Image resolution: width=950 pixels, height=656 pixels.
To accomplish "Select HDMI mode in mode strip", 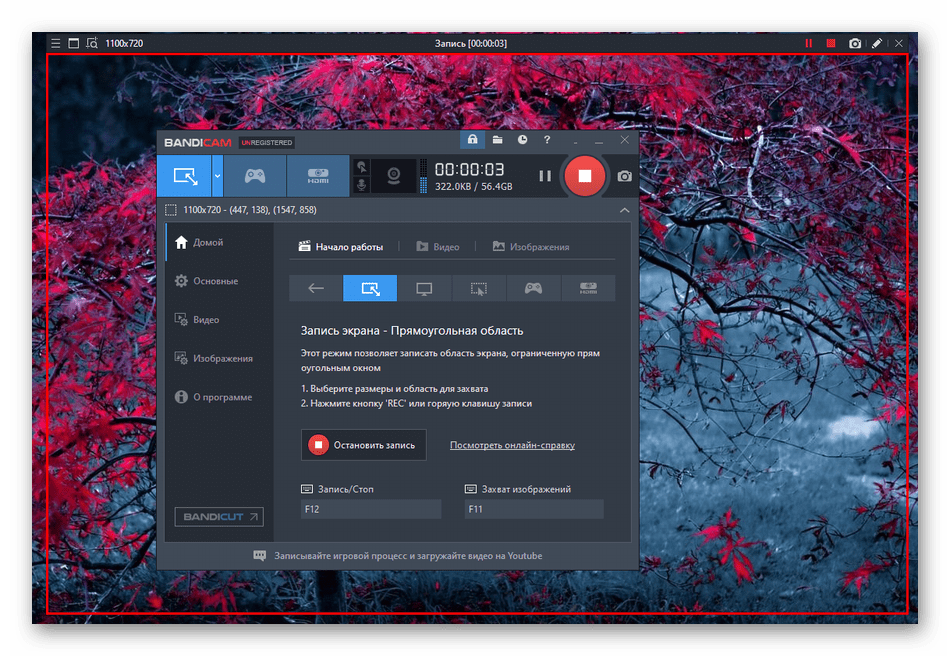I will [588, 288].
